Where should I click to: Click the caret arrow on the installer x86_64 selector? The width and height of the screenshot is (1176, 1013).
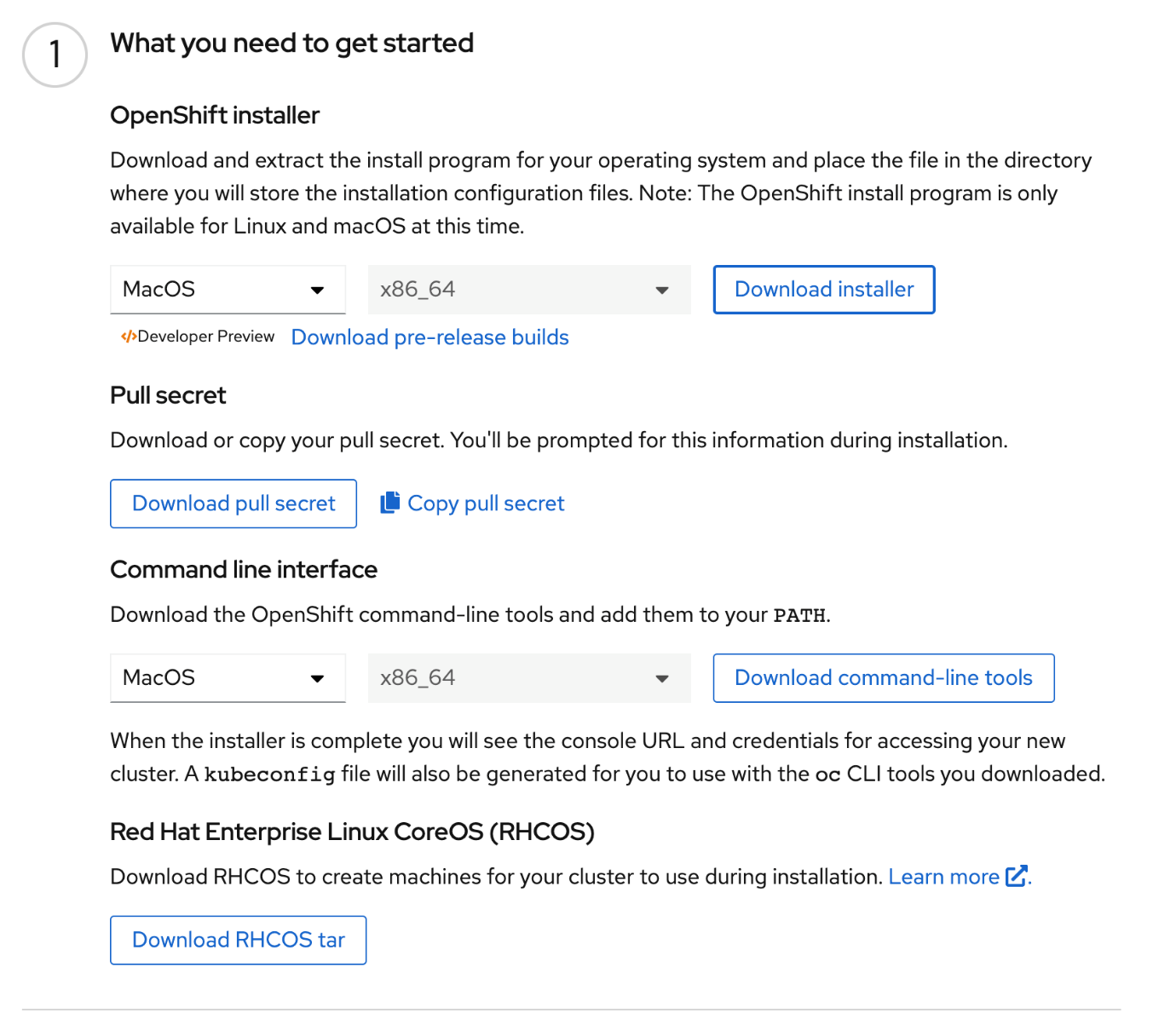[662, 290]
